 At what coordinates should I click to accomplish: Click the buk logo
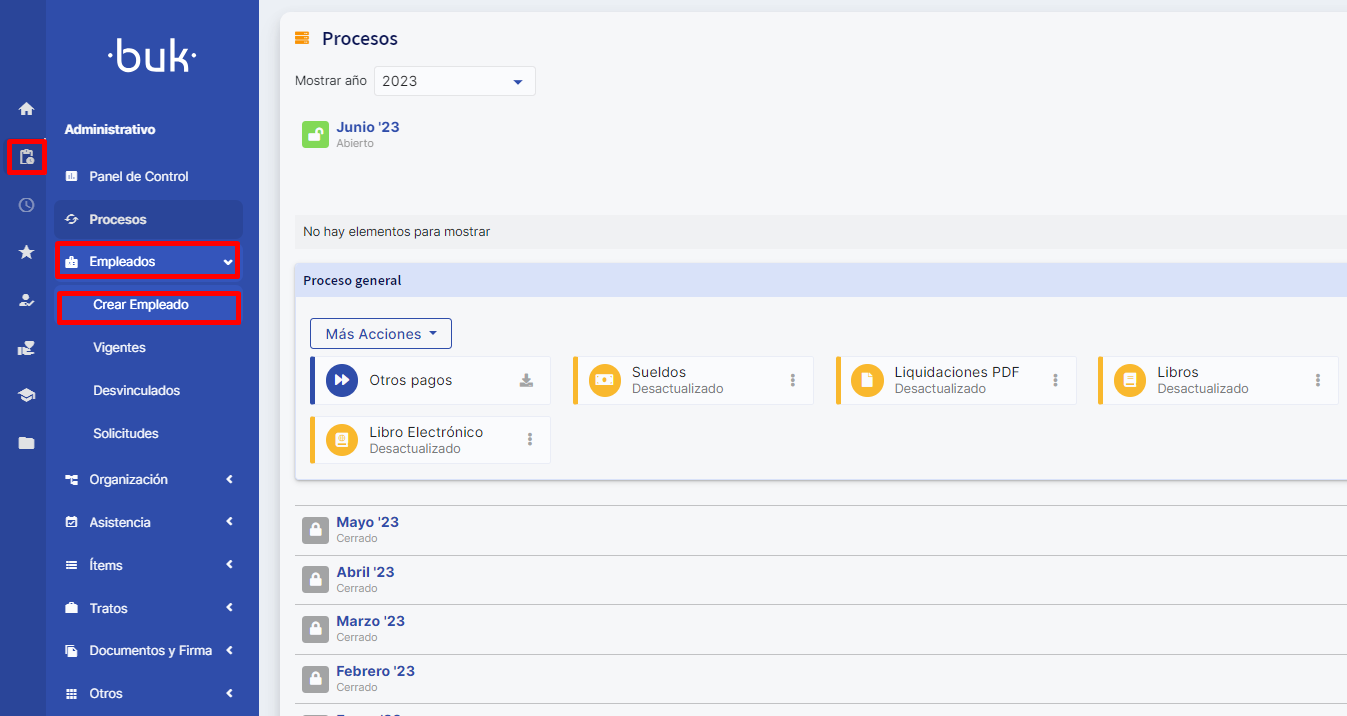pyautogui.click(x=152, y=57)
